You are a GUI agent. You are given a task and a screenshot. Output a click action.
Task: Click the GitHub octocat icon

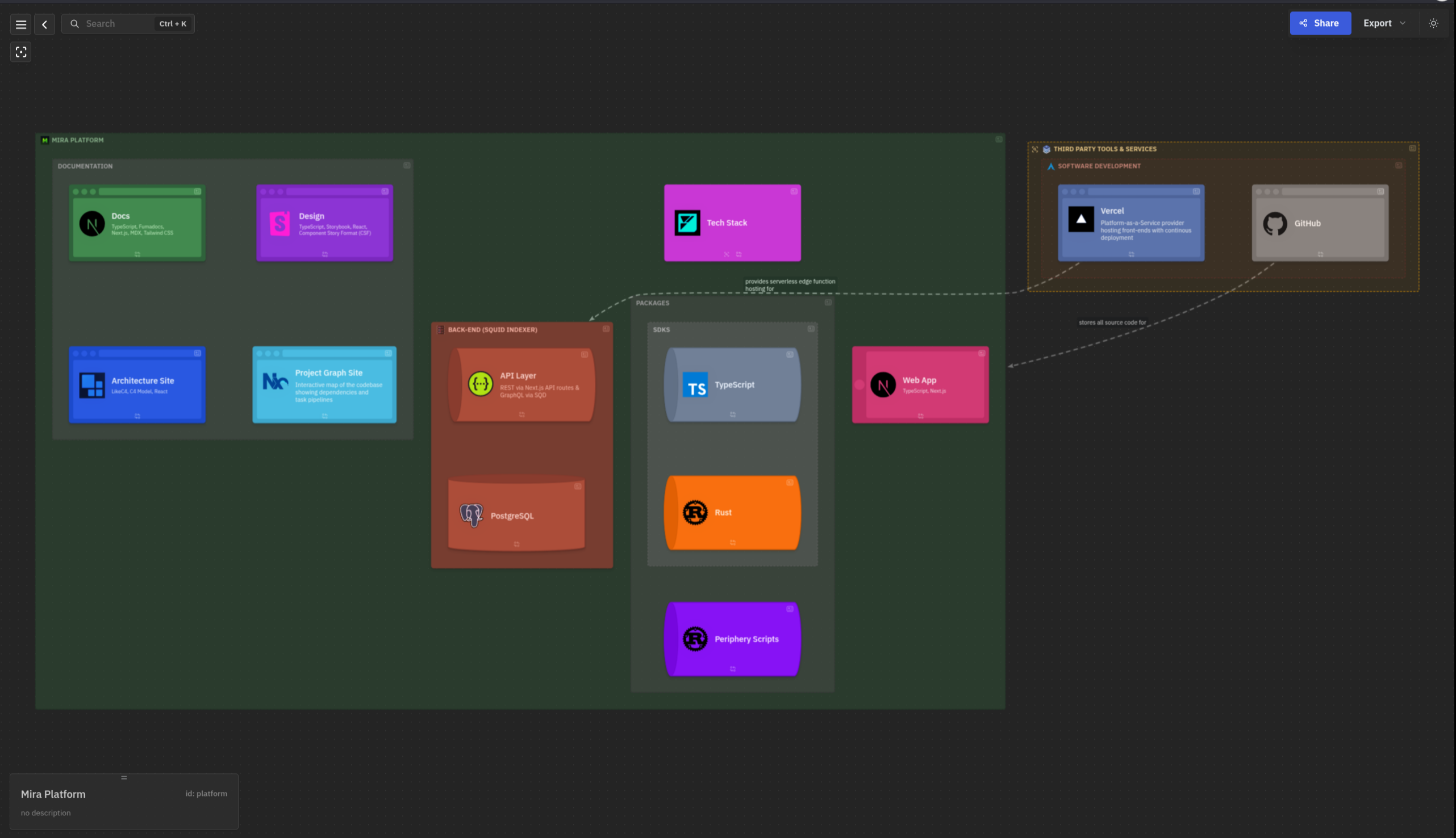tap(1275, 224)
